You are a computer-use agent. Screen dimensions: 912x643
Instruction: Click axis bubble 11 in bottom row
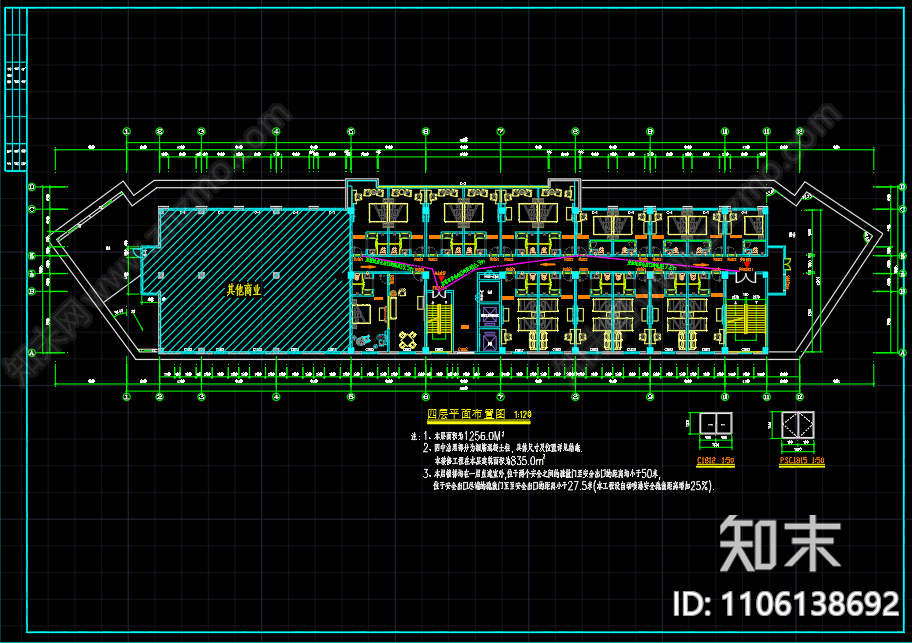767,397
